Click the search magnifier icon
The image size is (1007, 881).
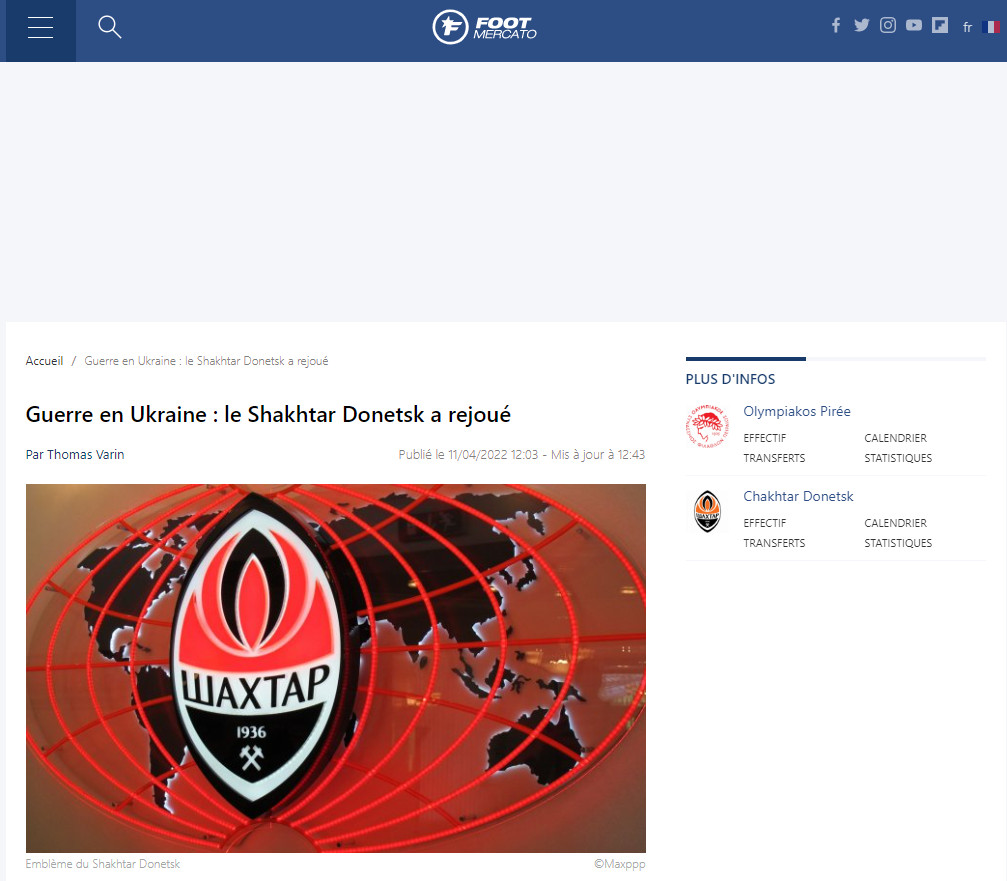(110, 28)
